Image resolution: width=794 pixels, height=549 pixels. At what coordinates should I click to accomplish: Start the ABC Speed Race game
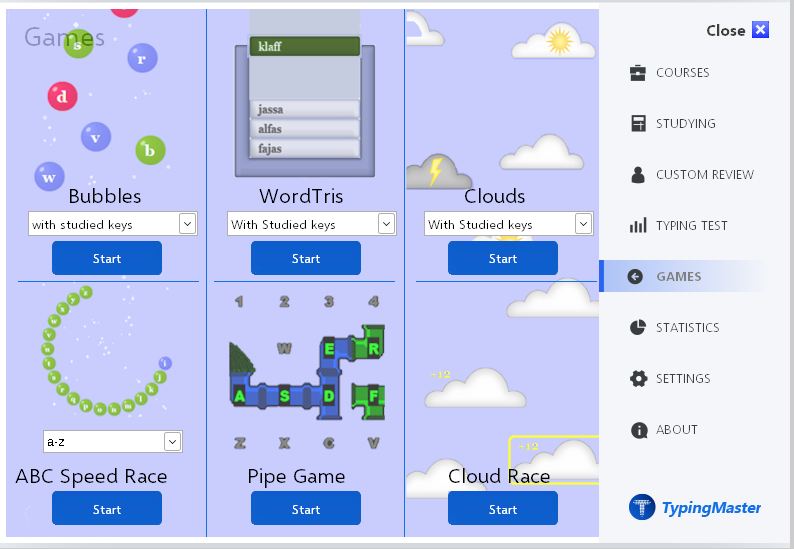coord(107,508)
